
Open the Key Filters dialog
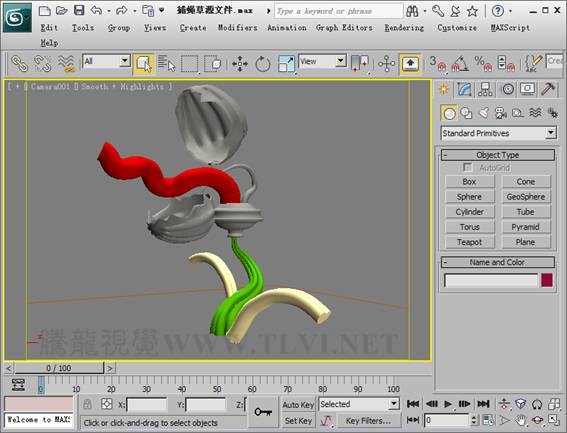[368, 421]
